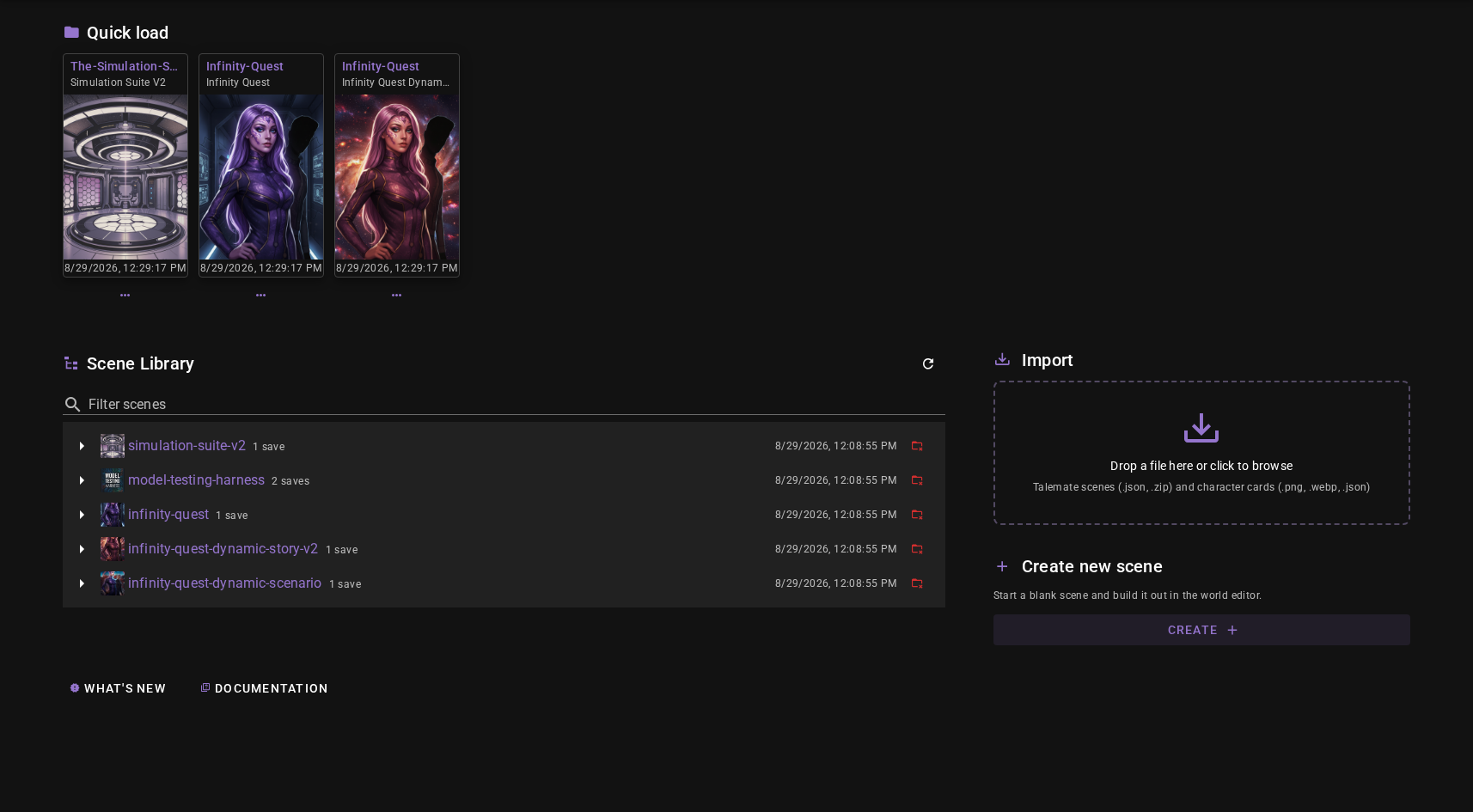Click the '2 saves' count for model-testing-harness
The width and height of the screenshot is (1473, 812).
tap(290, 481)
